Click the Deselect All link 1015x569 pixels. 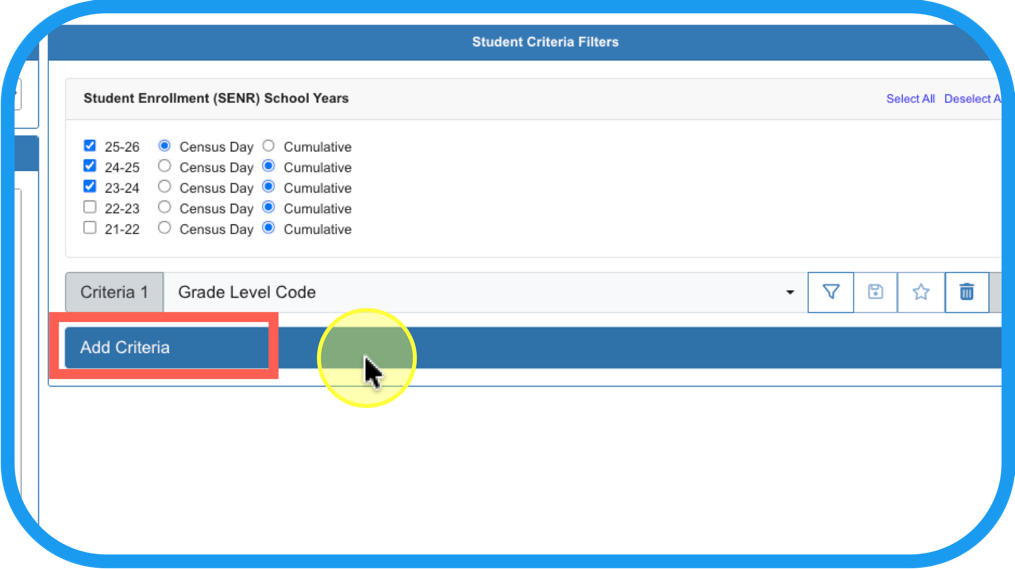(972, 99)
